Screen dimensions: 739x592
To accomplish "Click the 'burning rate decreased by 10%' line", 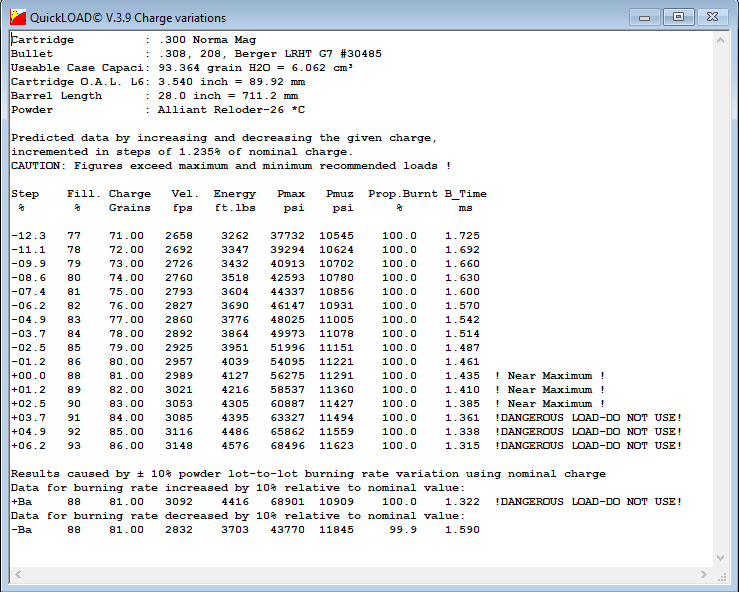I will (238, 516).
